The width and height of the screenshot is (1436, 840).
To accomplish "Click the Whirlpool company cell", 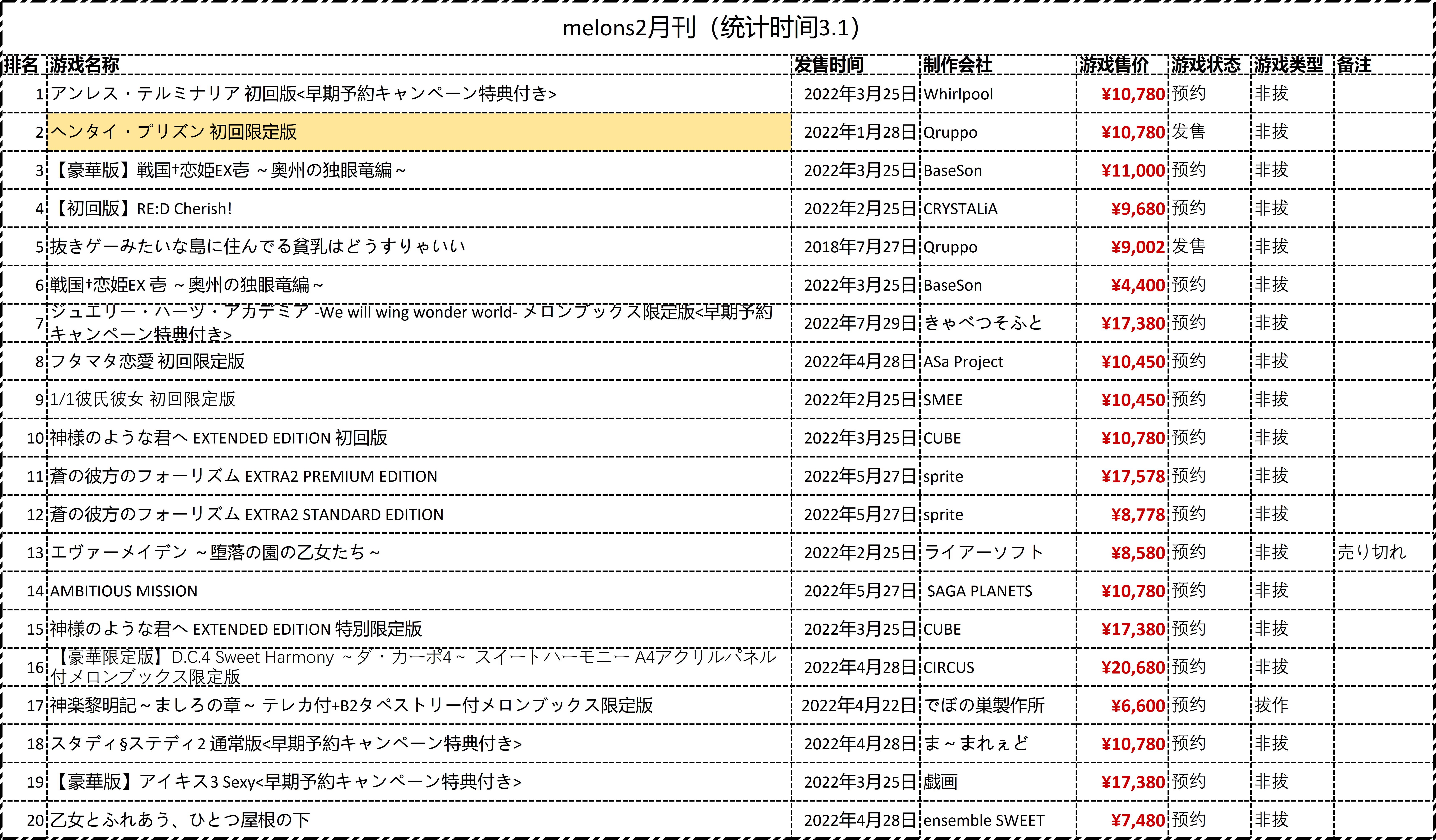I will click(x=998, y=93).
